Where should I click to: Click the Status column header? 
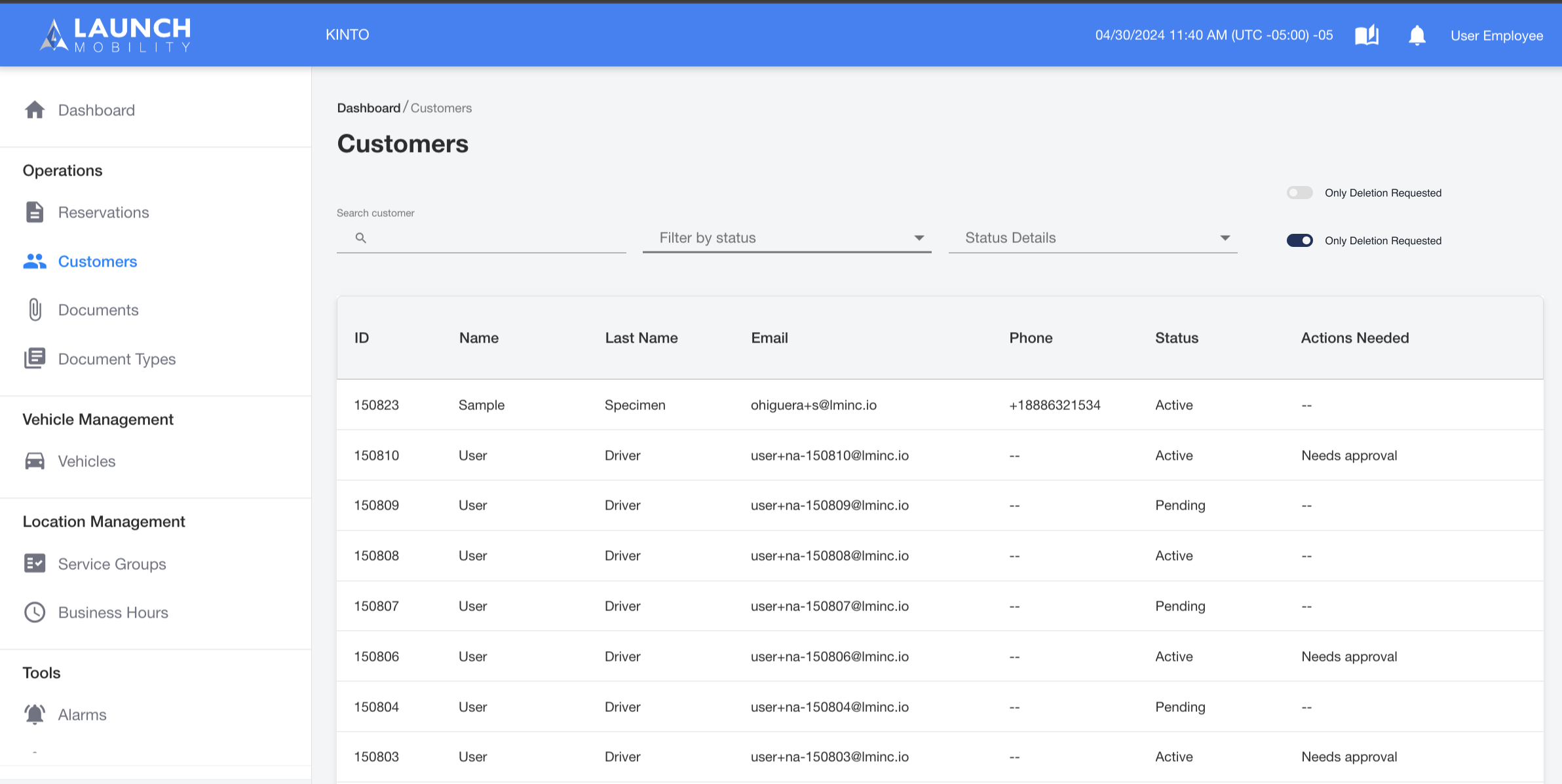(1177, 338)
